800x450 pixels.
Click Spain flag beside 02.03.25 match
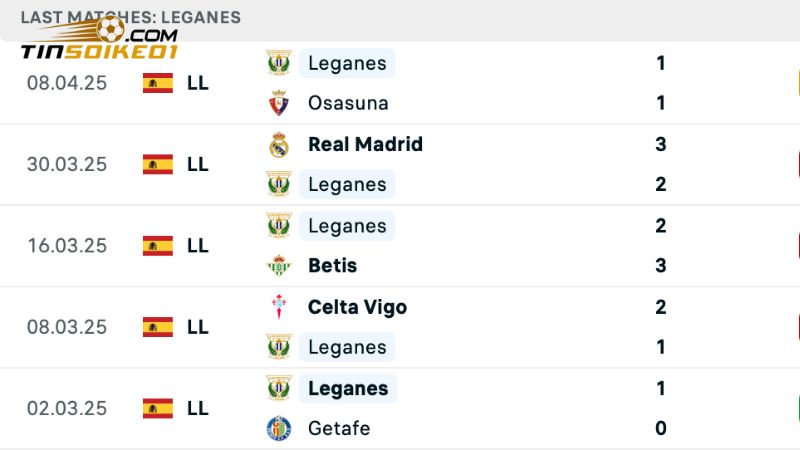[x=158, y=408]
